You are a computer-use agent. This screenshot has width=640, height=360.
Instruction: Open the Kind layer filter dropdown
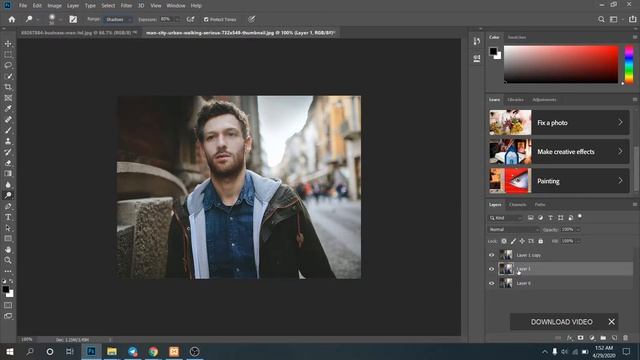(506, 218)
